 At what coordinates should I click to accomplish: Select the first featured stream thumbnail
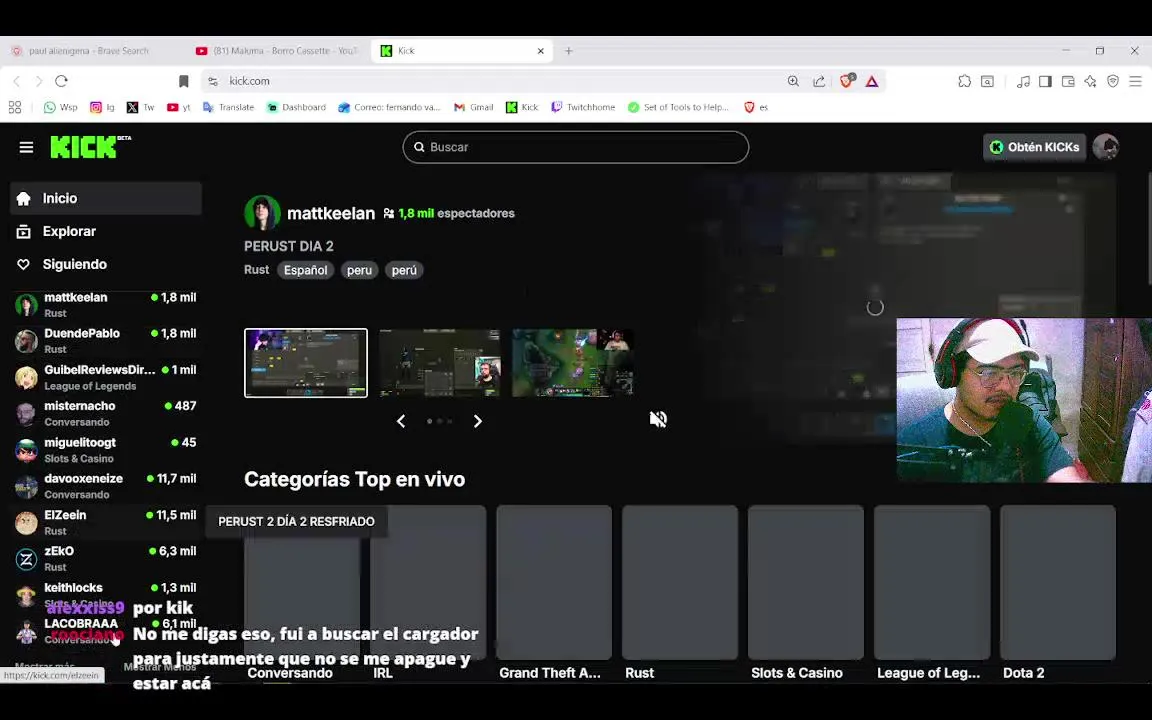(306, 363)
